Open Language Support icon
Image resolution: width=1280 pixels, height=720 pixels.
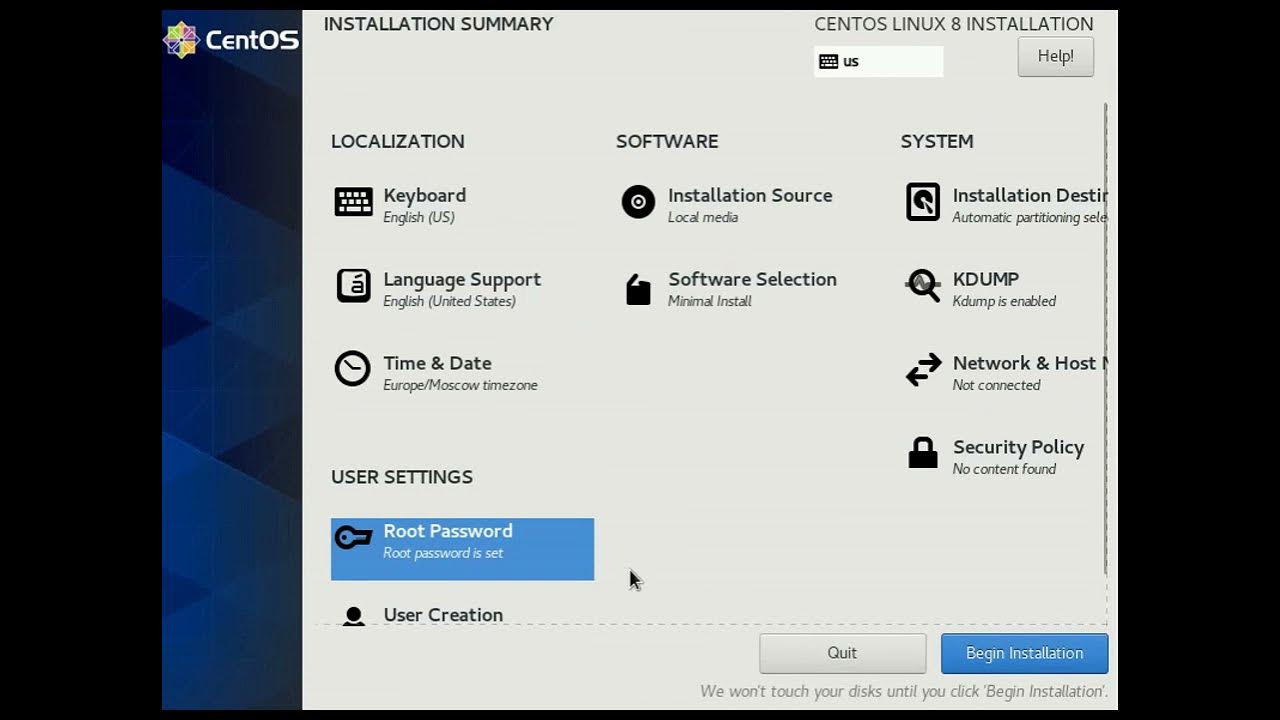353,286
